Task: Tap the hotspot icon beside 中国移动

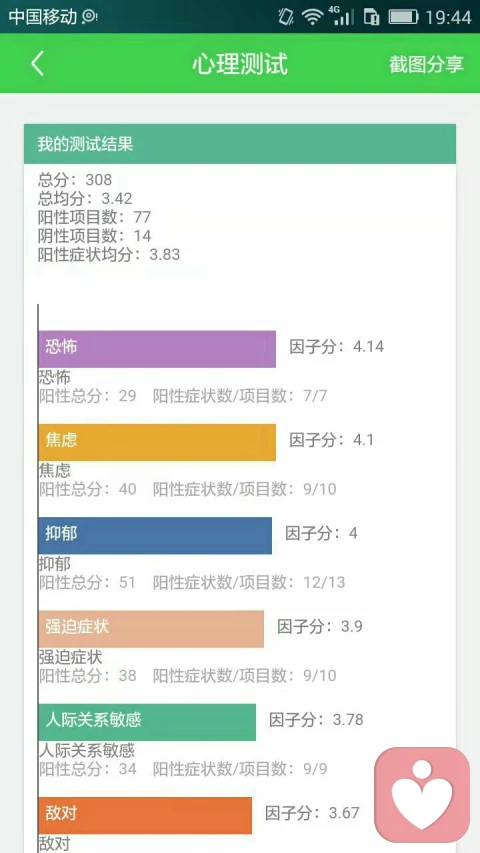Action: click(x=89, y=17)
